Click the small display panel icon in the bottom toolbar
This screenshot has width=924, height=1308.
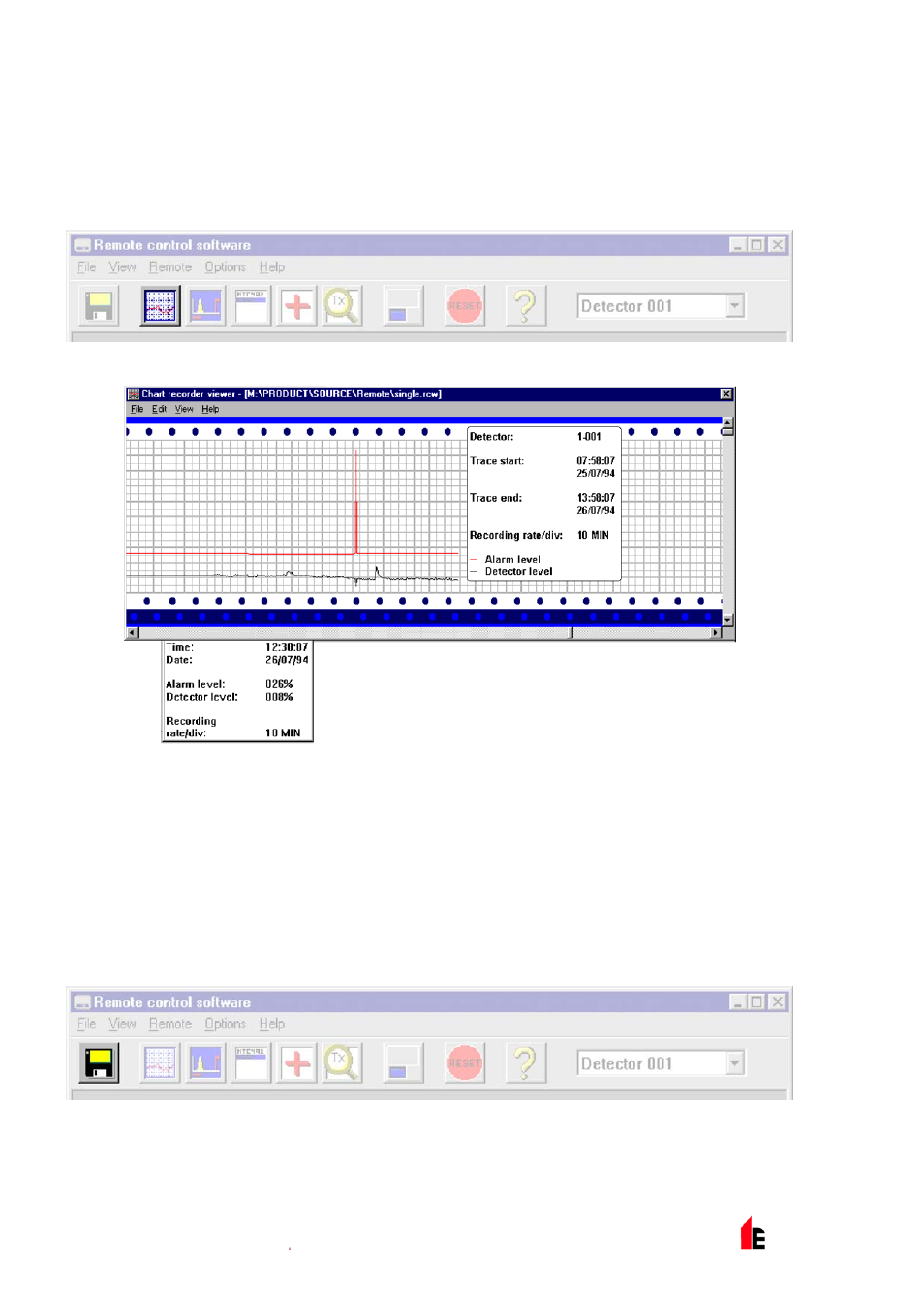[251, 1064]
